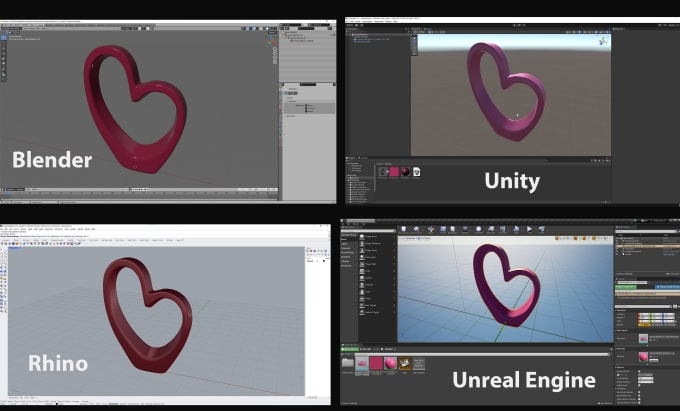680x411 pixels.
Task: Open the Perspective dropdown in Unreal viewport
Action: coord(411,238)
